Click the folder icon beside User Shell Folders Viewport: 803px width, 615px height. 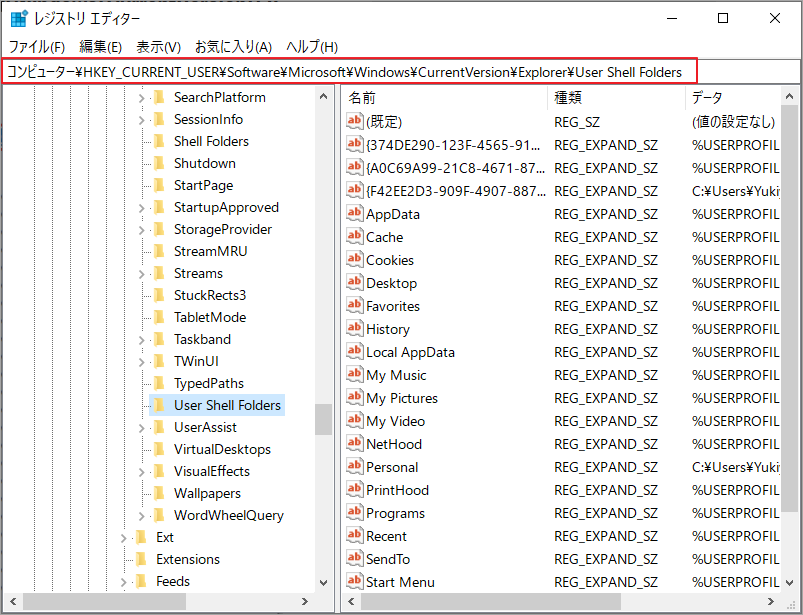coord(159,406)
